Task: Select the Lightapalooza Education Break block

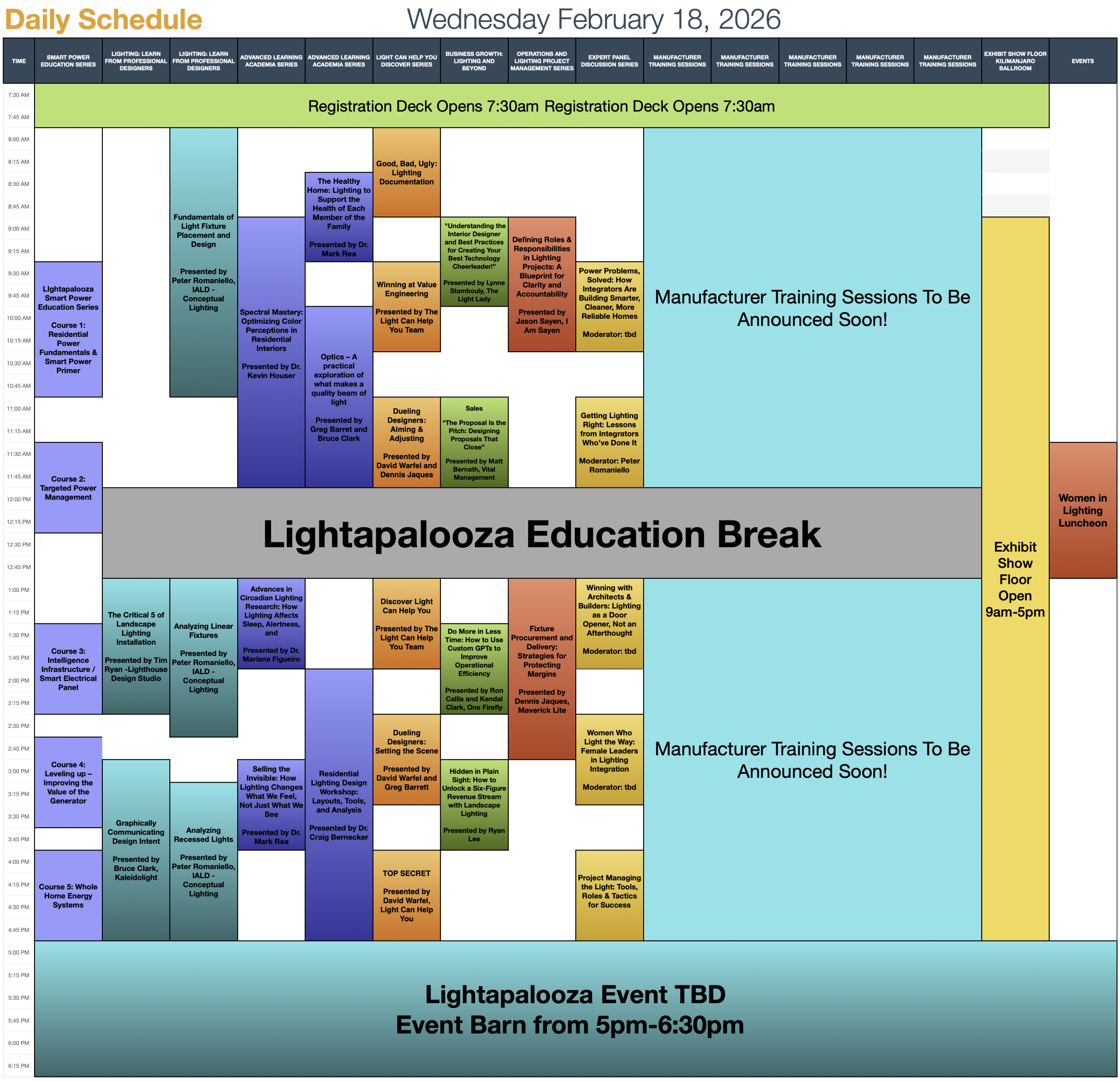Action: (x=541, y=534)
